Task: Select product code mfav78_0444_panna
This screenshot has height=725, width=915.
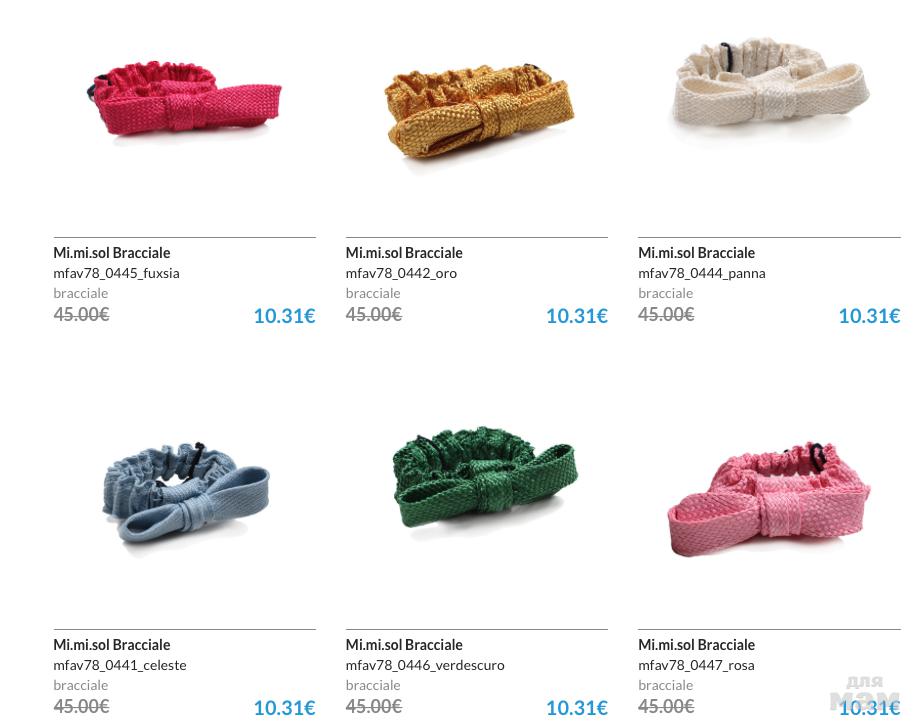Action: click(x=701, y=273)
